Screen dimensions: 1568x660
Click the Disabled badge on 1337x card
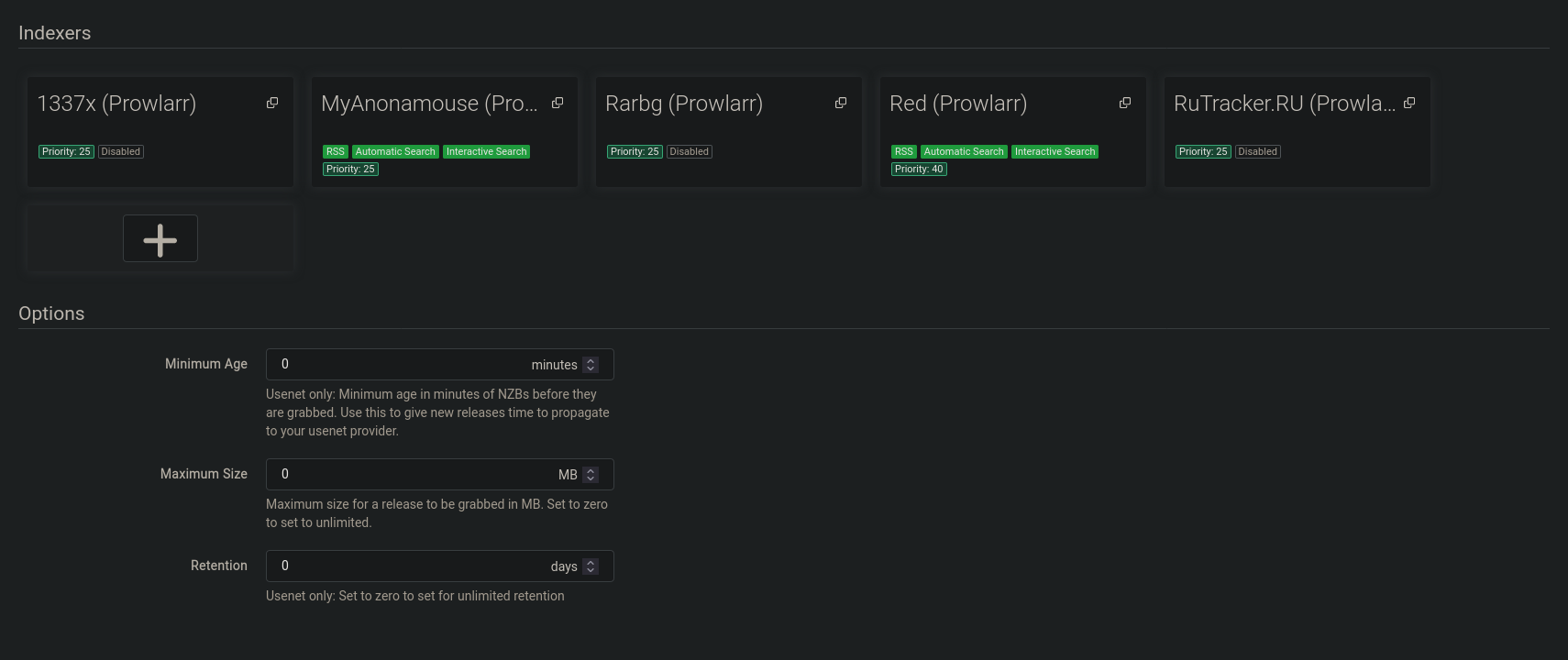click(121, 151)
